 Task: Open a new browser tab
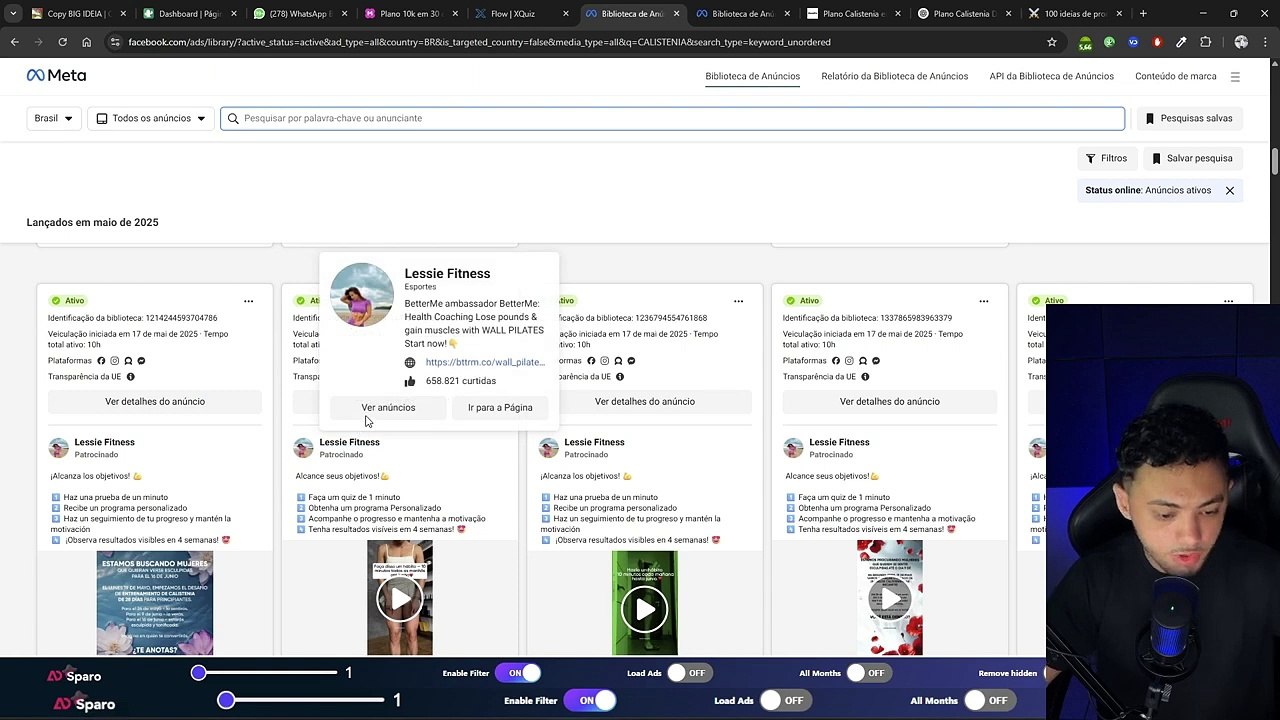click(1143, 14)
